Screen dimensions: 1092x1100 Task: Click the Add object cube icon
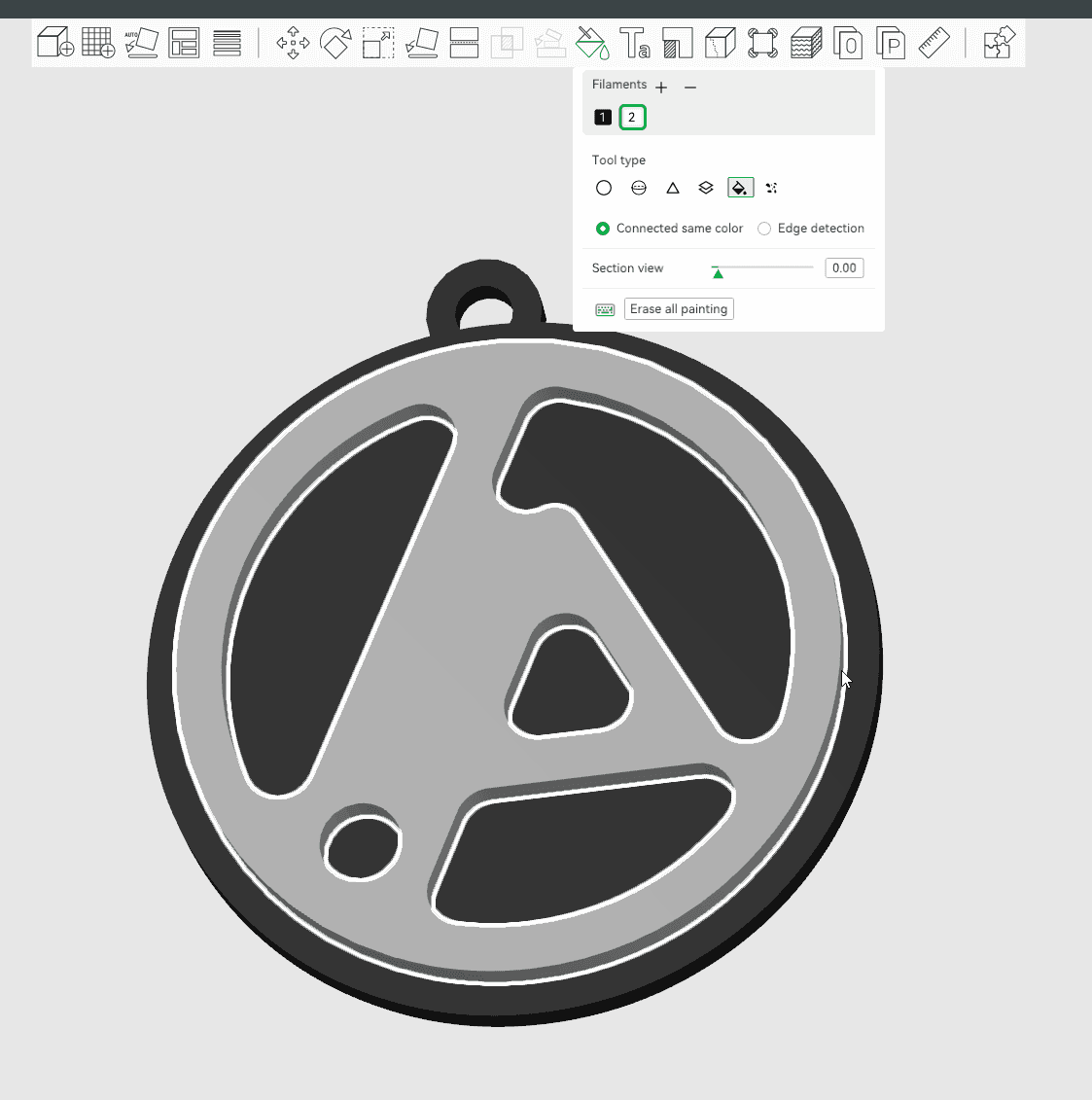tap(55, 43)
